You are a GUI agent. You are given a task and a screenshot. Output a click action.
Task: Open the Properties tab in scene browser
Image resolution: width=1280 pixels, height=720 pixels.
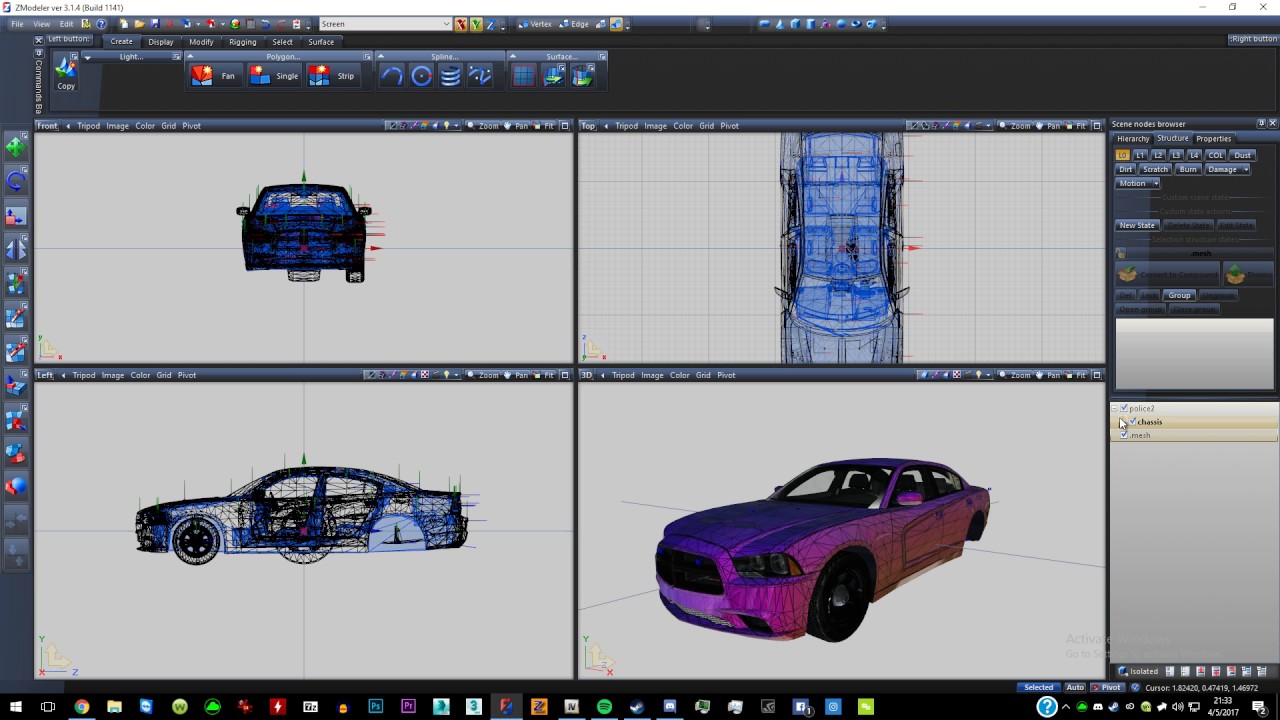(1213, 139)
